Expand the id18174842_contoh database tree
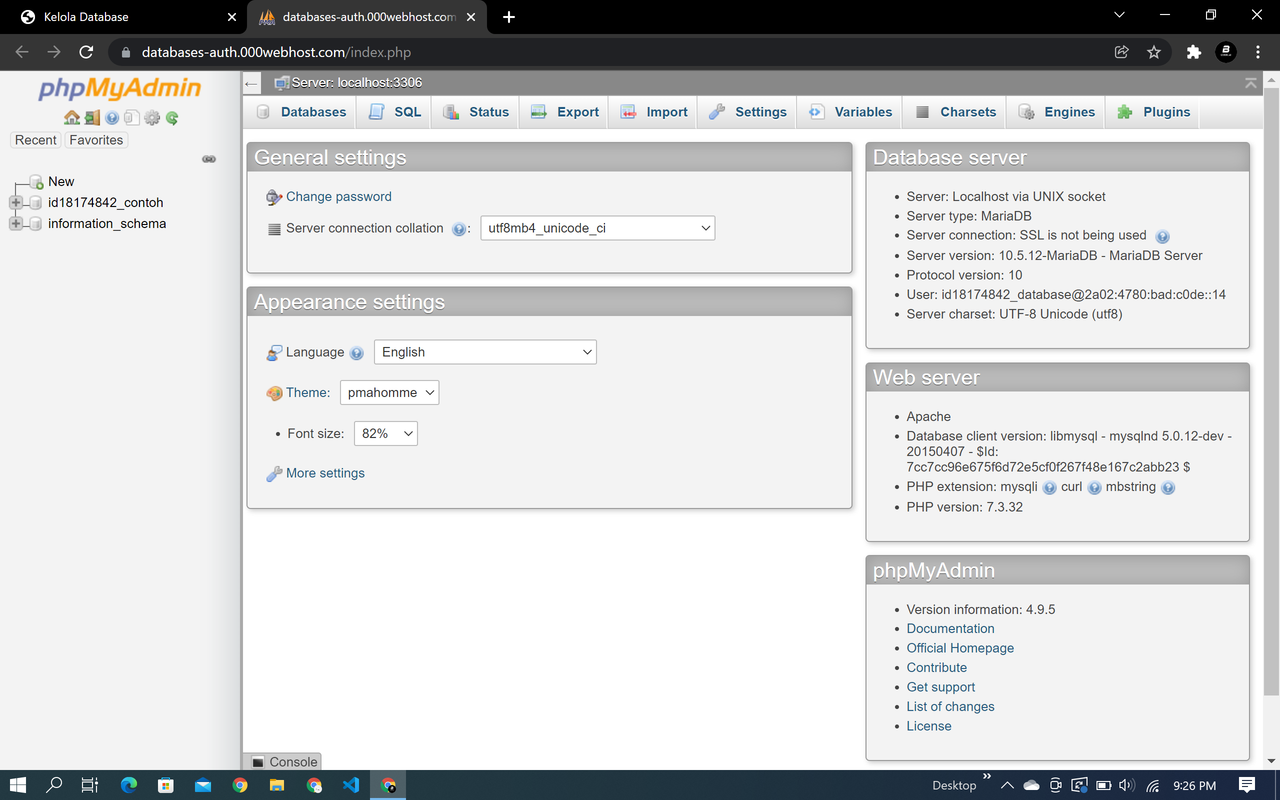 click(15, 203)
